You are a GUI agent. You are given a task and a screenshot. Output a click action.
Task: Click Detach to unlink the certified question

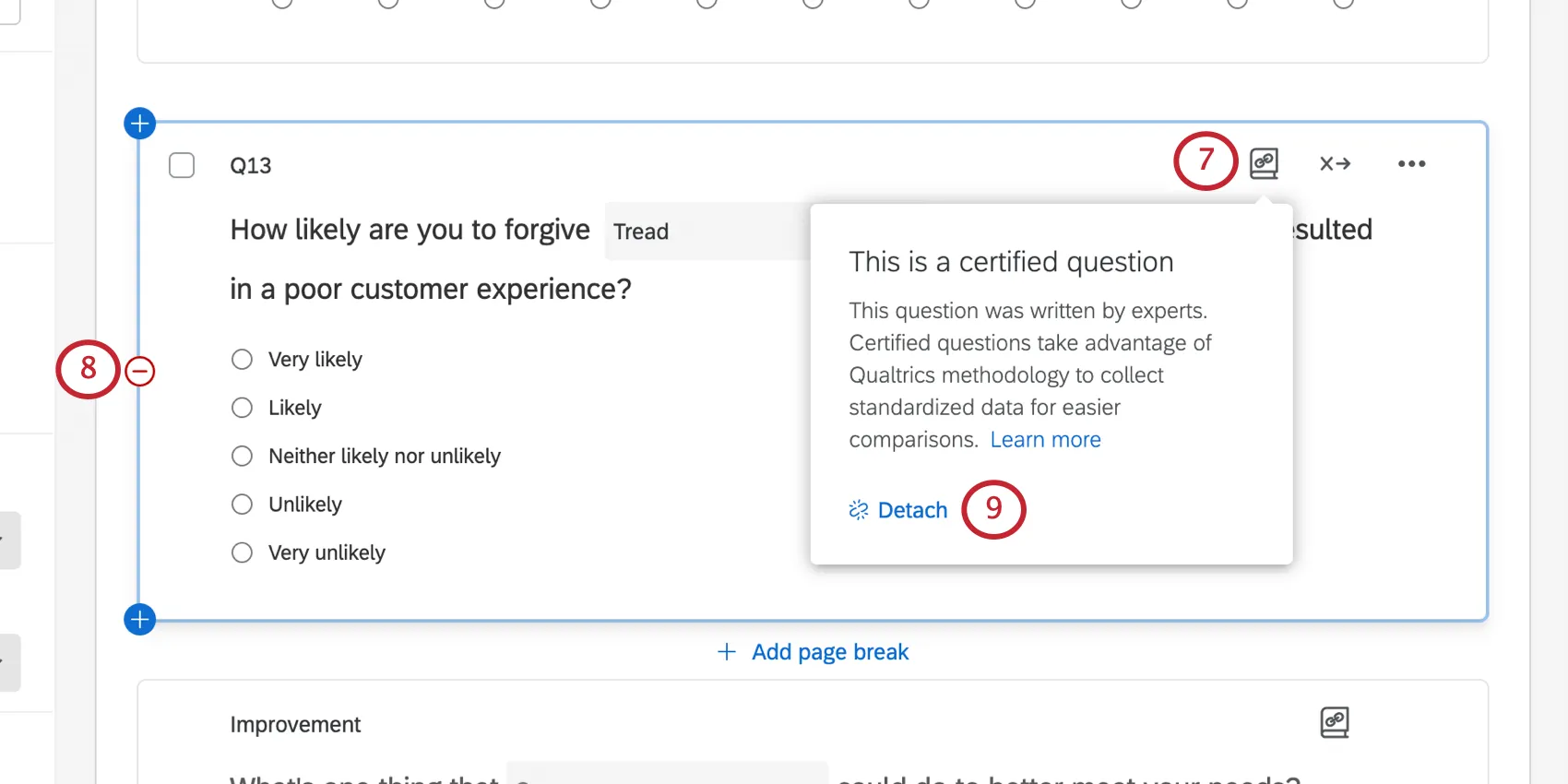tap(912, 509)
